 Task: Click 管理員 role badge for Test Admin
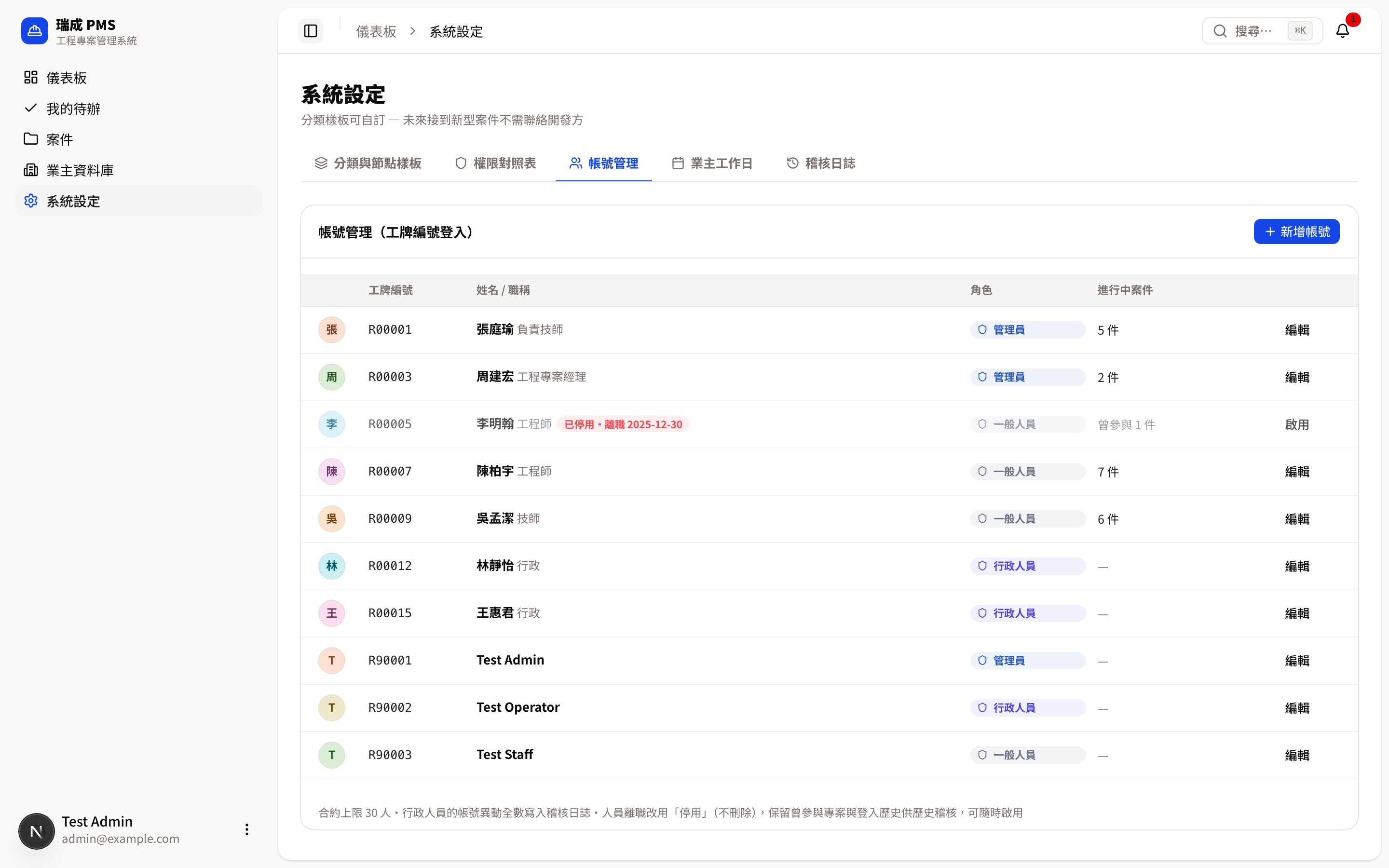click(1027, 660)
